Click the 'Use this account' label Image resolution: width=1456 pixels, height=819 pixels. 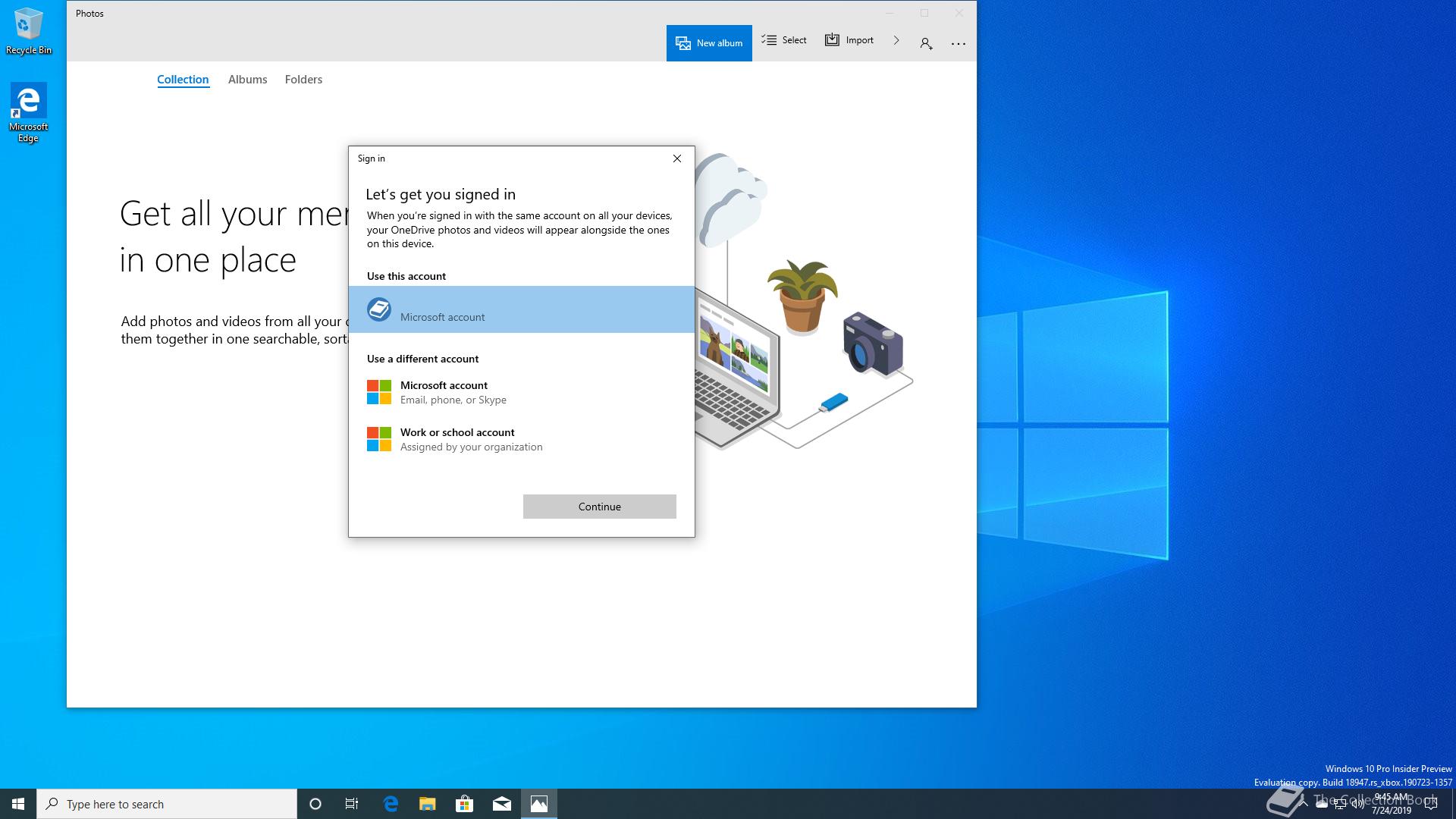[x=406, y=276]
